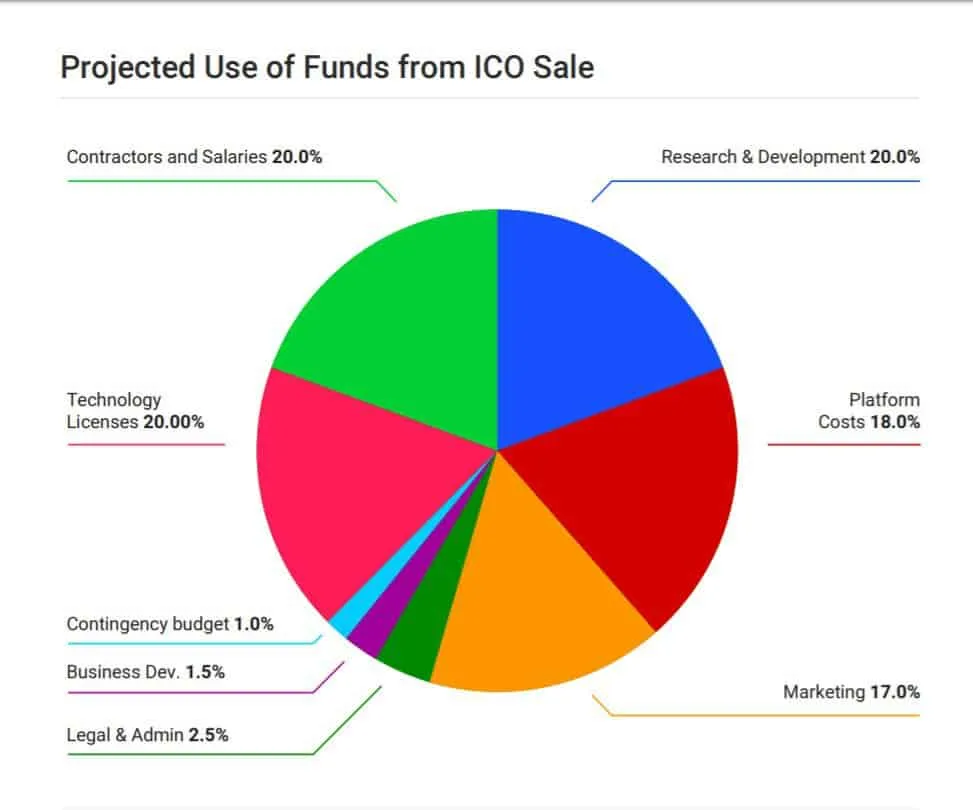This screenshot has width=973, height=810.
Task: Select the purple Business Dev. slice
Action: click(x=367, y=640)
